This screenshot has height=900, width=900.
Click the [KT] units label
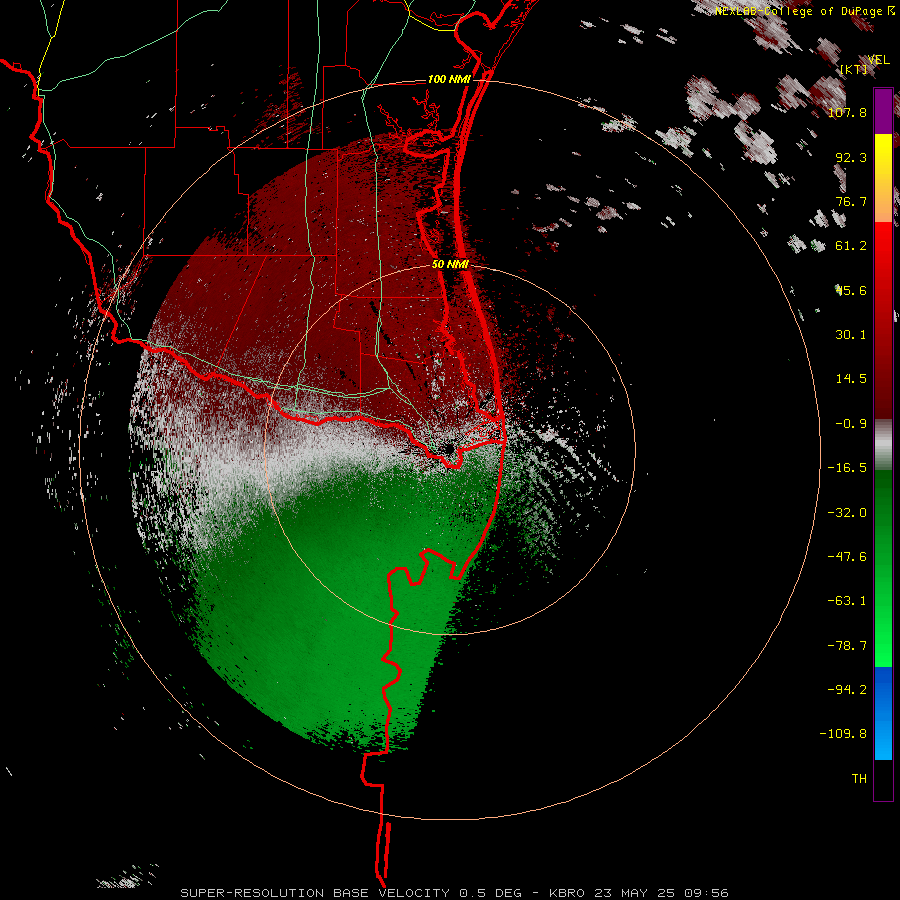tap(854, 69)
